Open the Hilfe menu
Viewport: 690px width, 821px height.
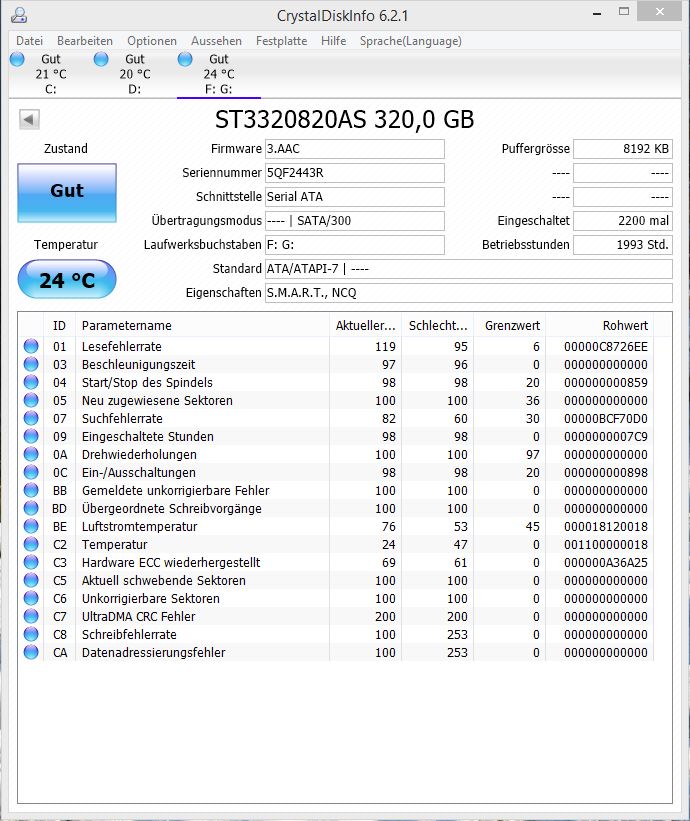(x=333, y=41)
